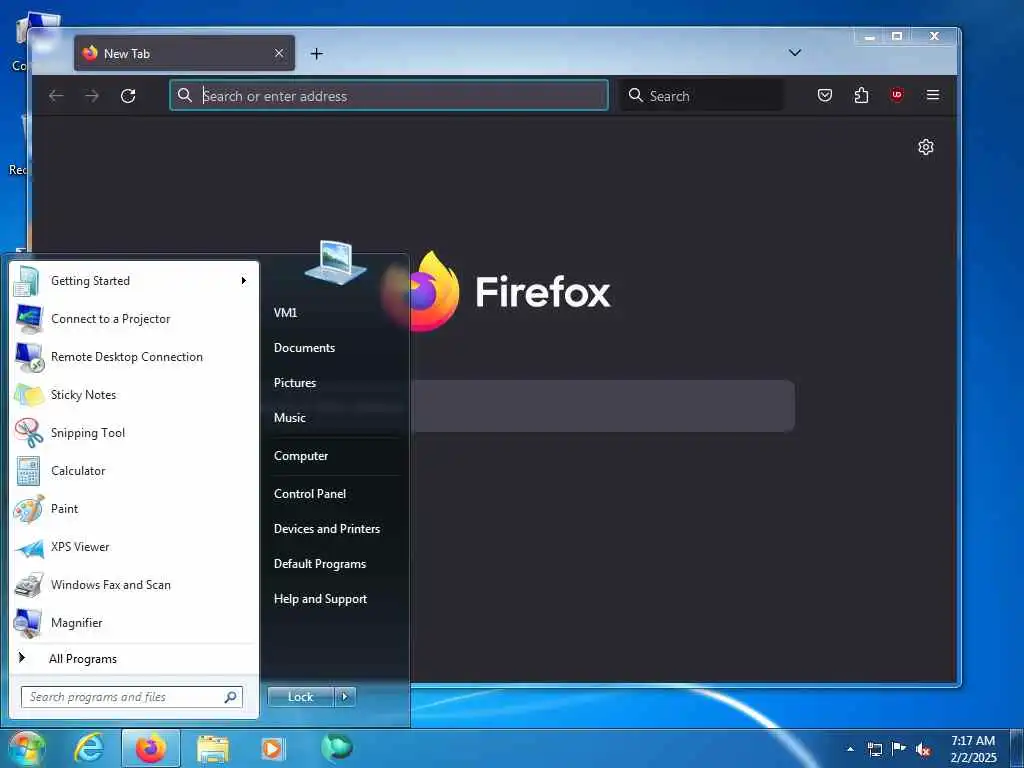Launch Calculator from Start menu
The height and width of the screenshot is (768, 1024).
tap(134, 471)
